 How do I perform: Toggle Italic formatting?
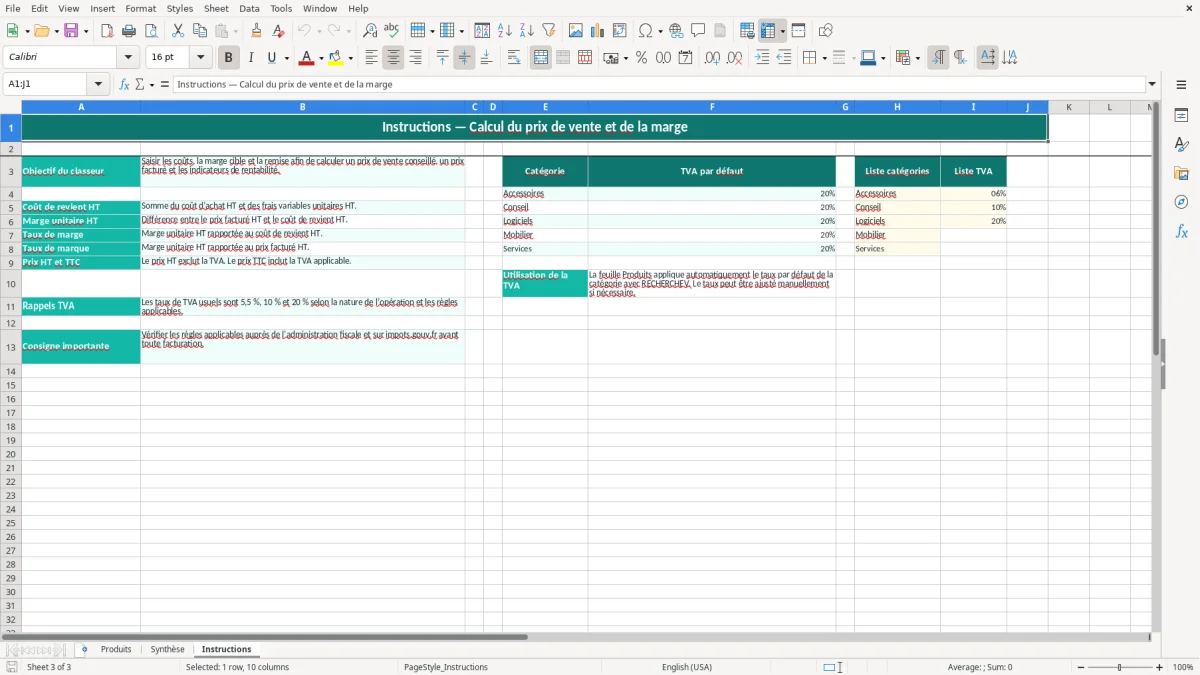[251, 58]
